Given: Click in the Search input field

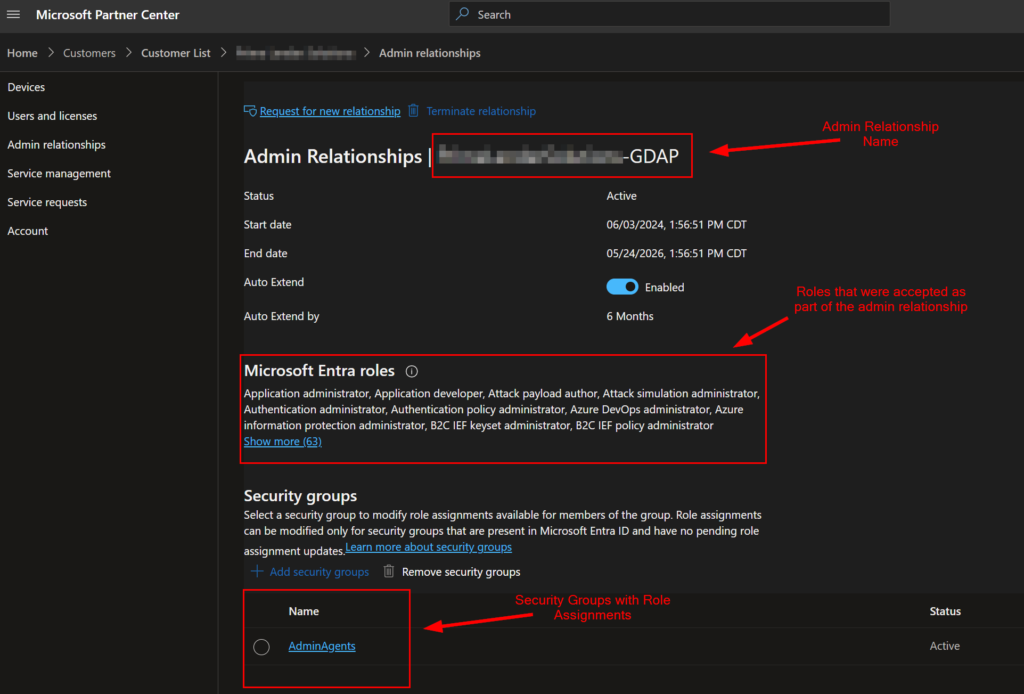Looking at the screenshot, I should [680, 15].
